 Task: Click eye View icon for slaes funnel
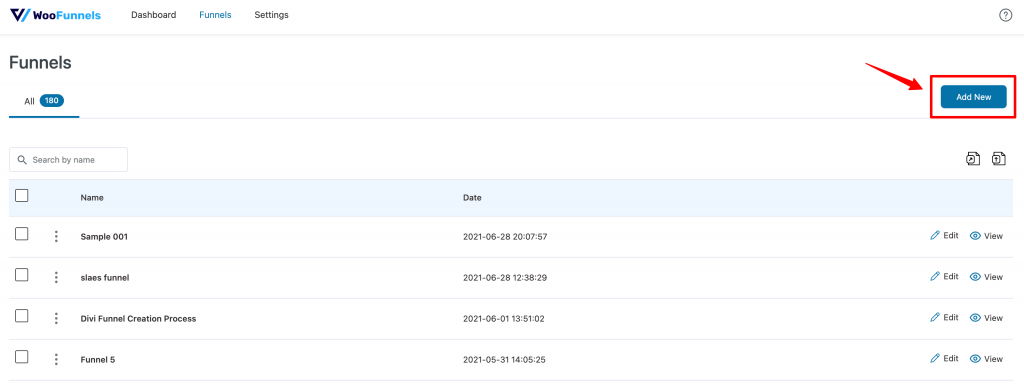(x=976, y=277)
